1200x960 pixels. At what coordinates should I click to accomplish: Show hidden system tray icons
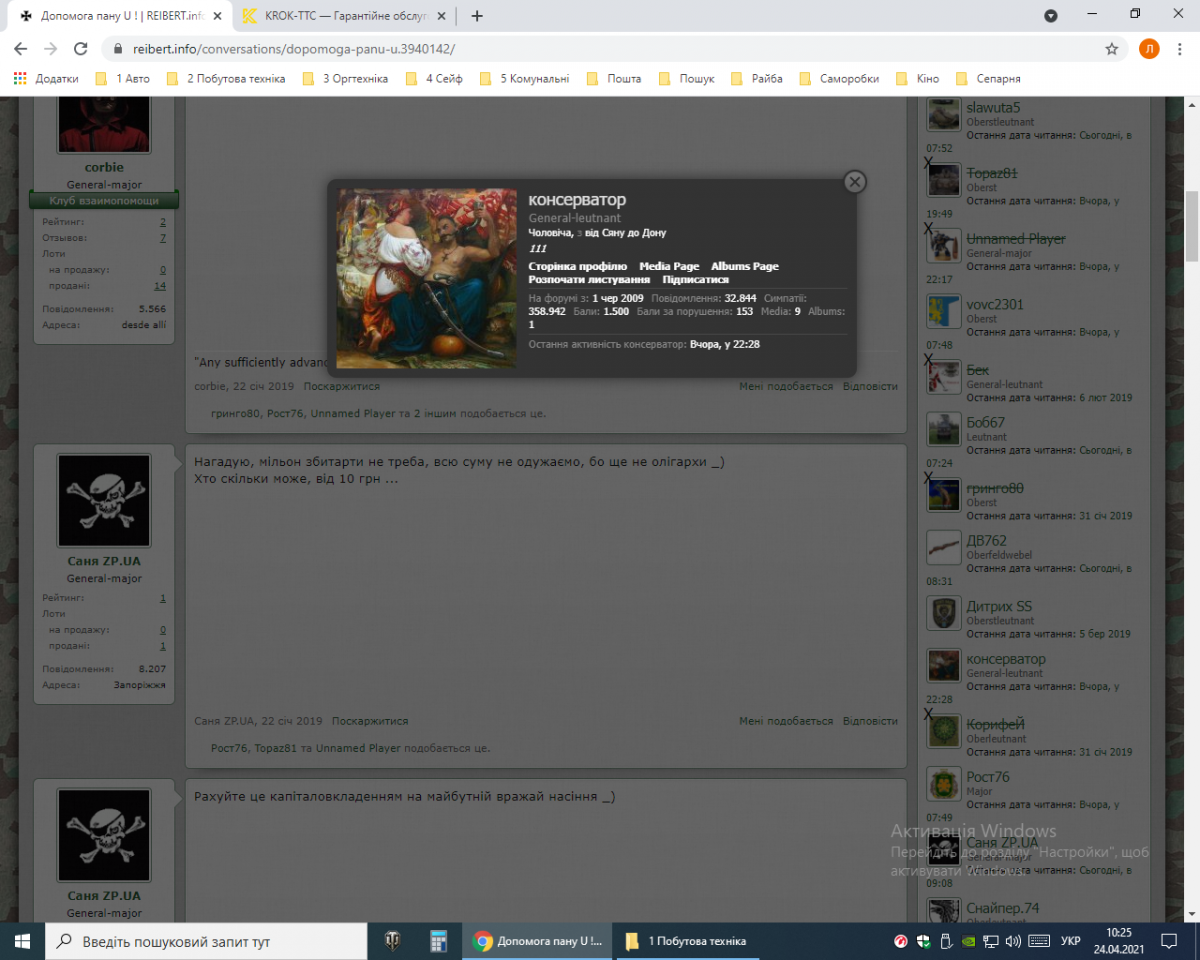(878, 941)
